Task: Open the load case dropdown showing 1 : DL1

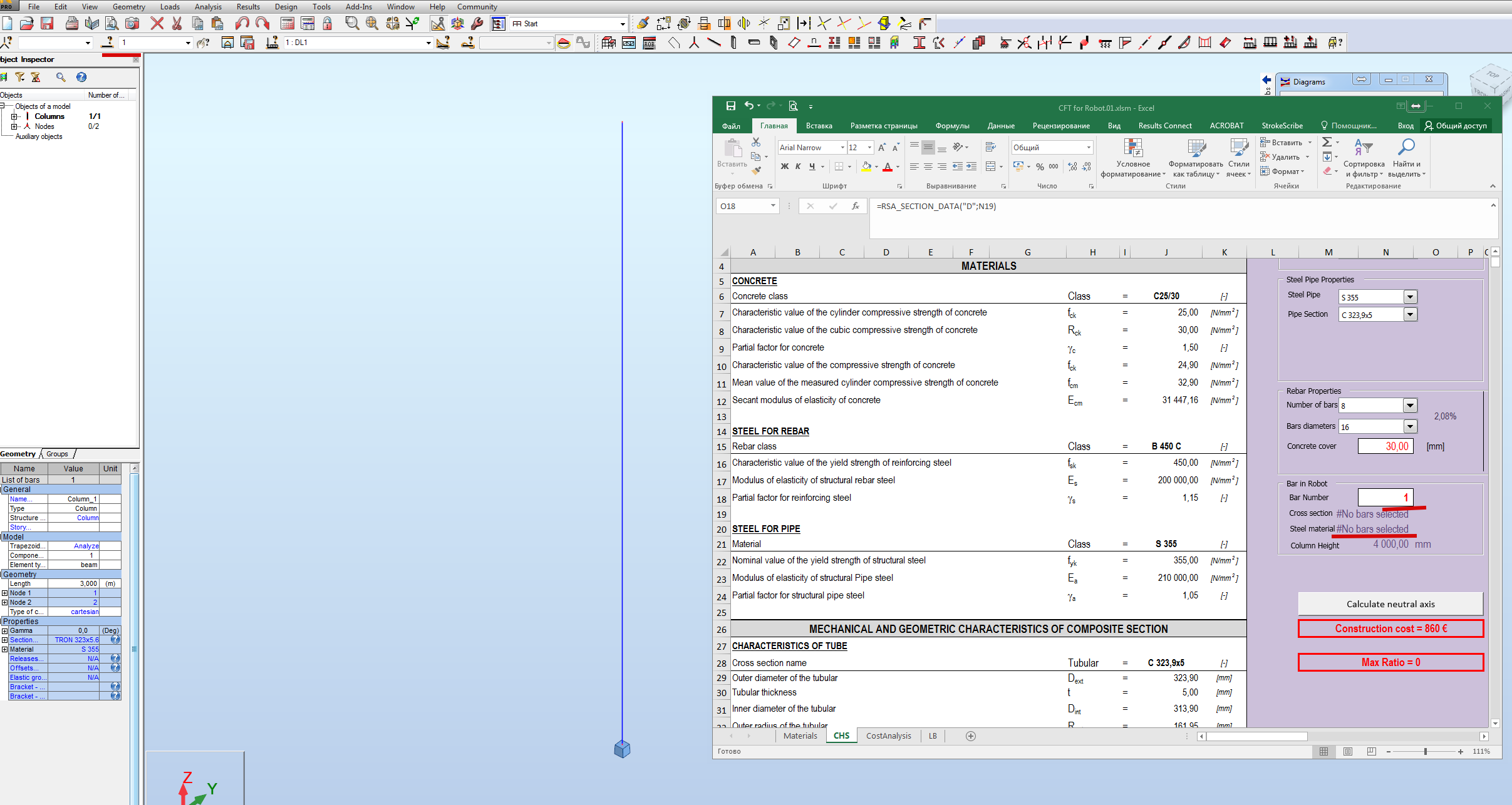Action: [428, 43]
